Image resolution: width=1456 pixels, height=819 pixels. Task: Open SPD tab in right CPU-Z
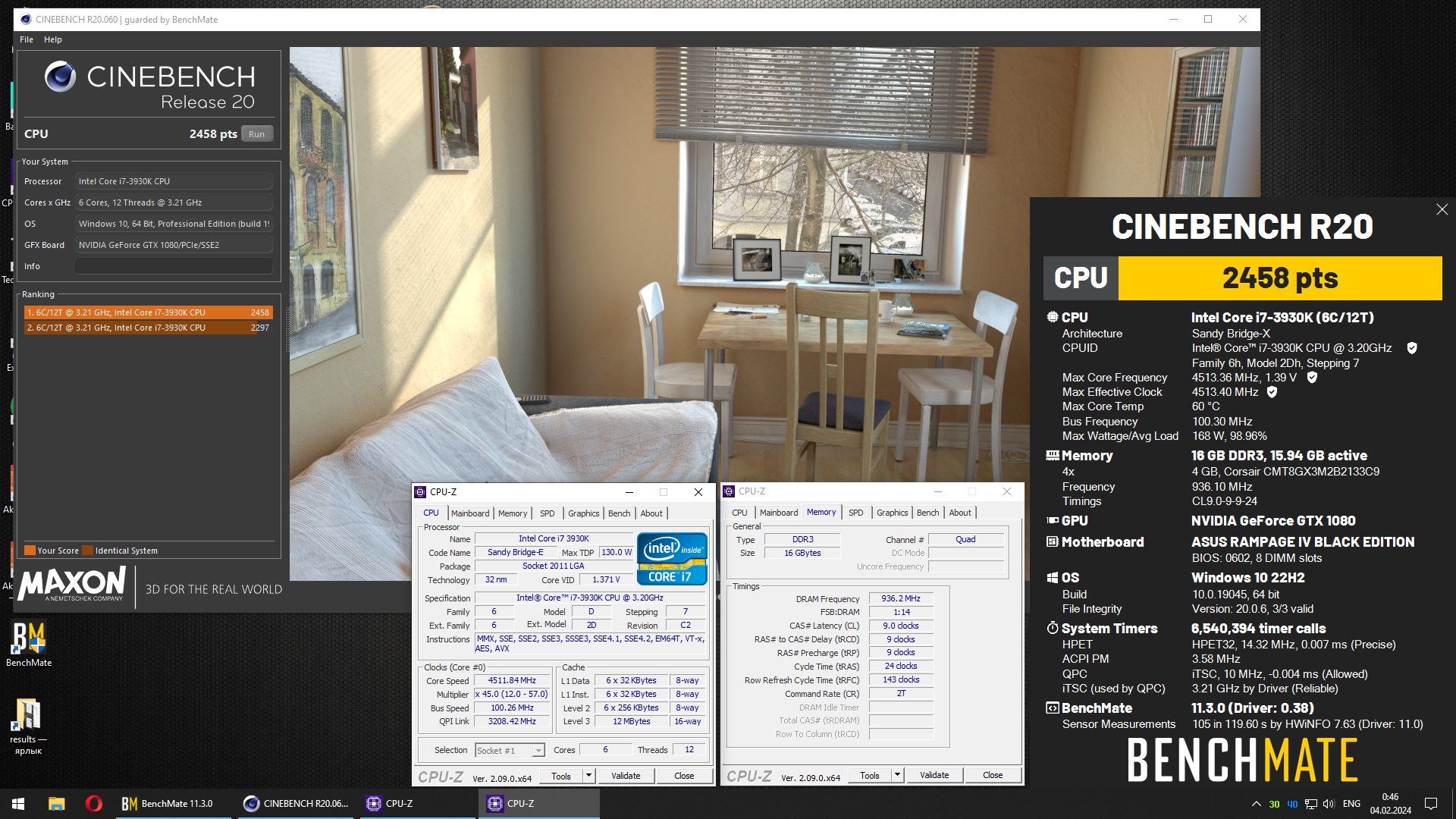point(856,513)
